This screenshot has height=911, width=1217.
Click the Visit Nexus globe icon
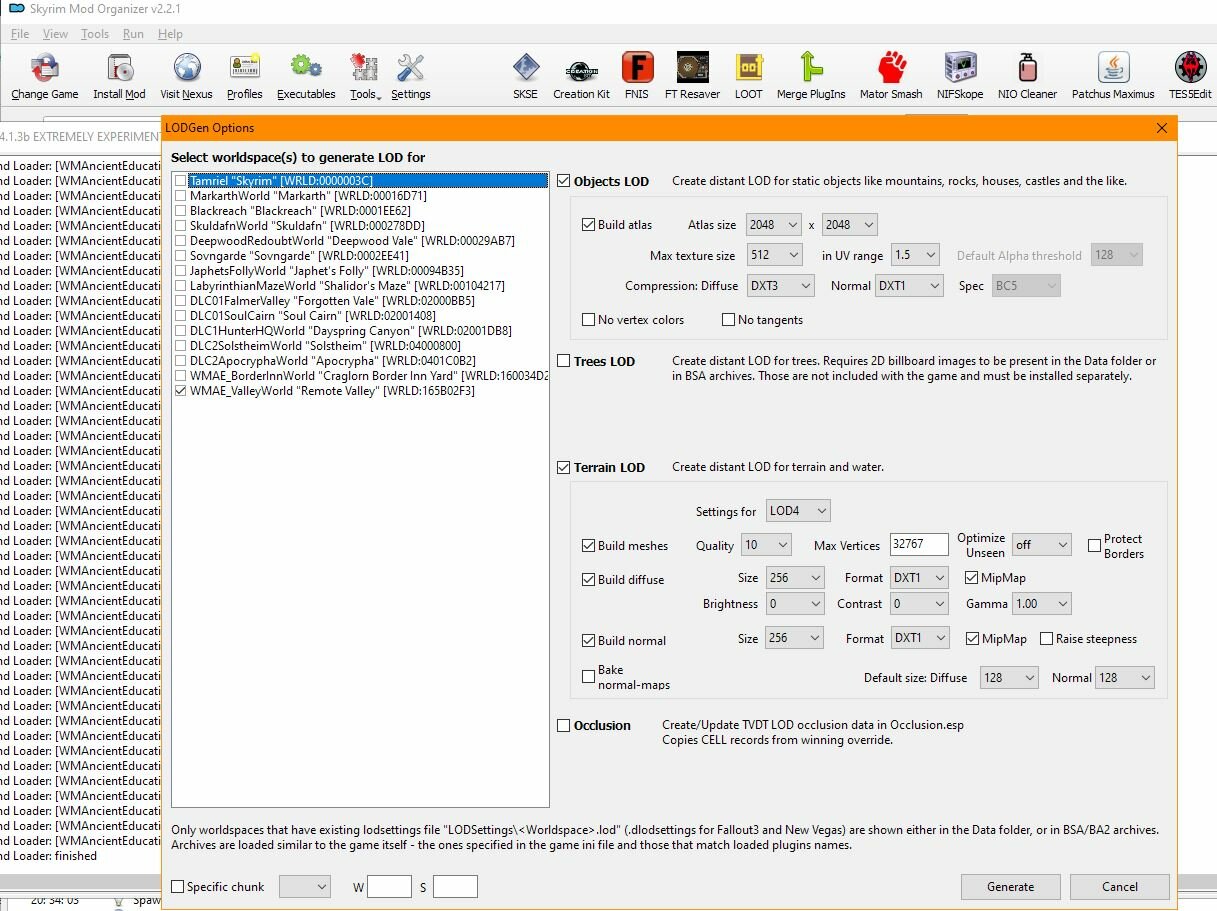coord(186,68)
